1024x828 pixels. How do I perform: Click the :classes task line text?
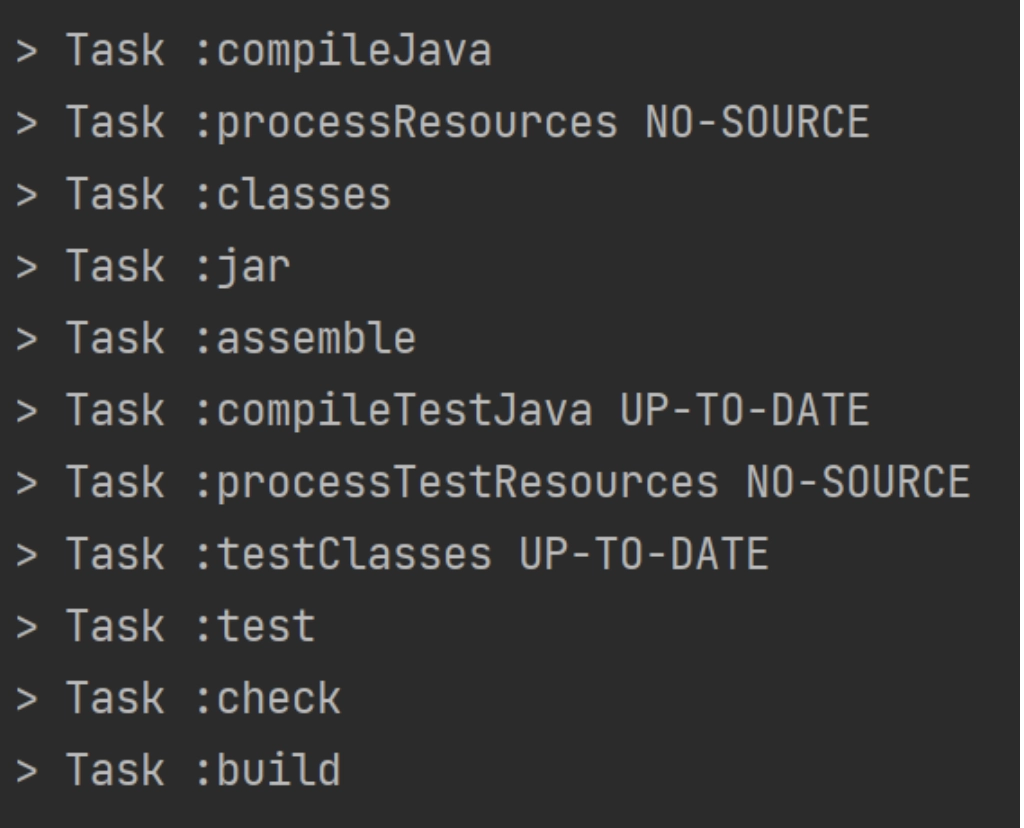[291, 195]
